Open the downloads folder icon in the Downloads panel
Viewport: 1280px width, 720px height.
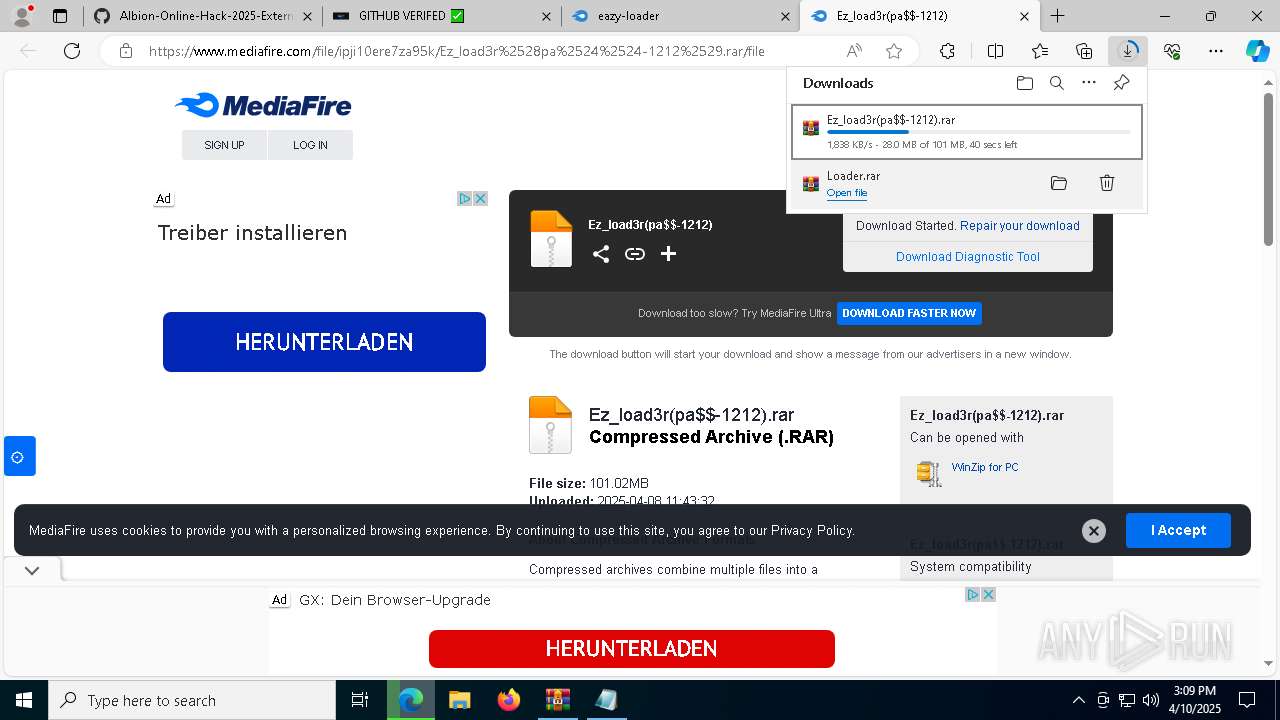click(1024, 83)
